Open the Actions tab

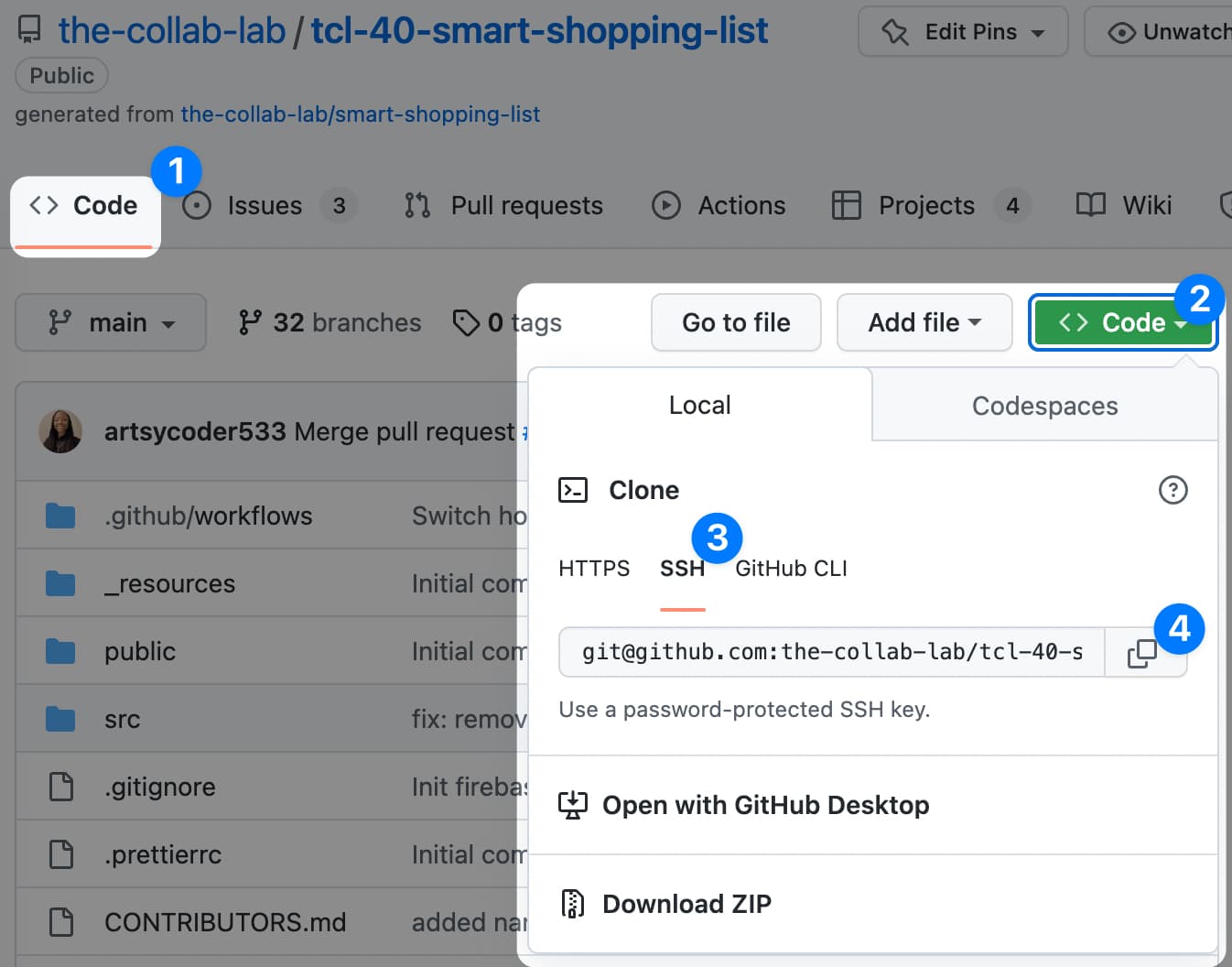(719, 206)
